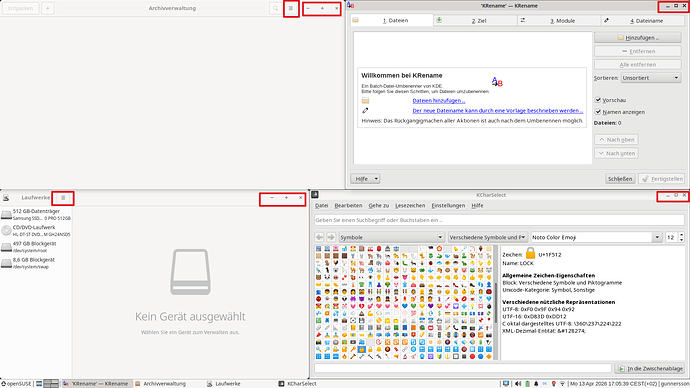Open the openSUSE start menu
690x388 pixels.
[16, 384]
